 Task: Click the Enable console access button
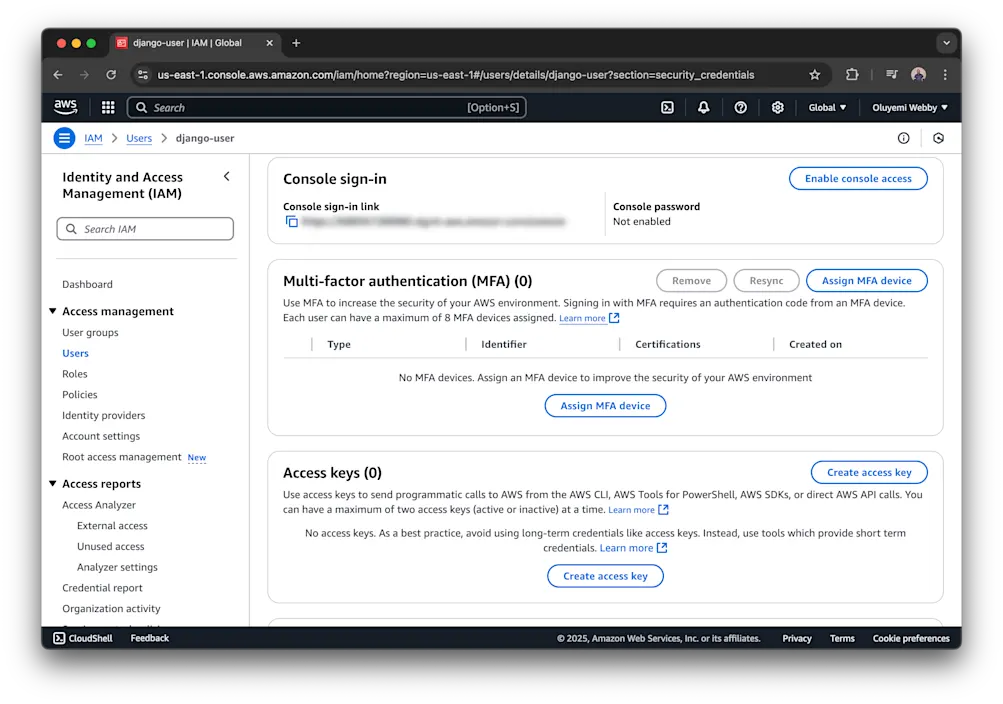tap(858, 178)
